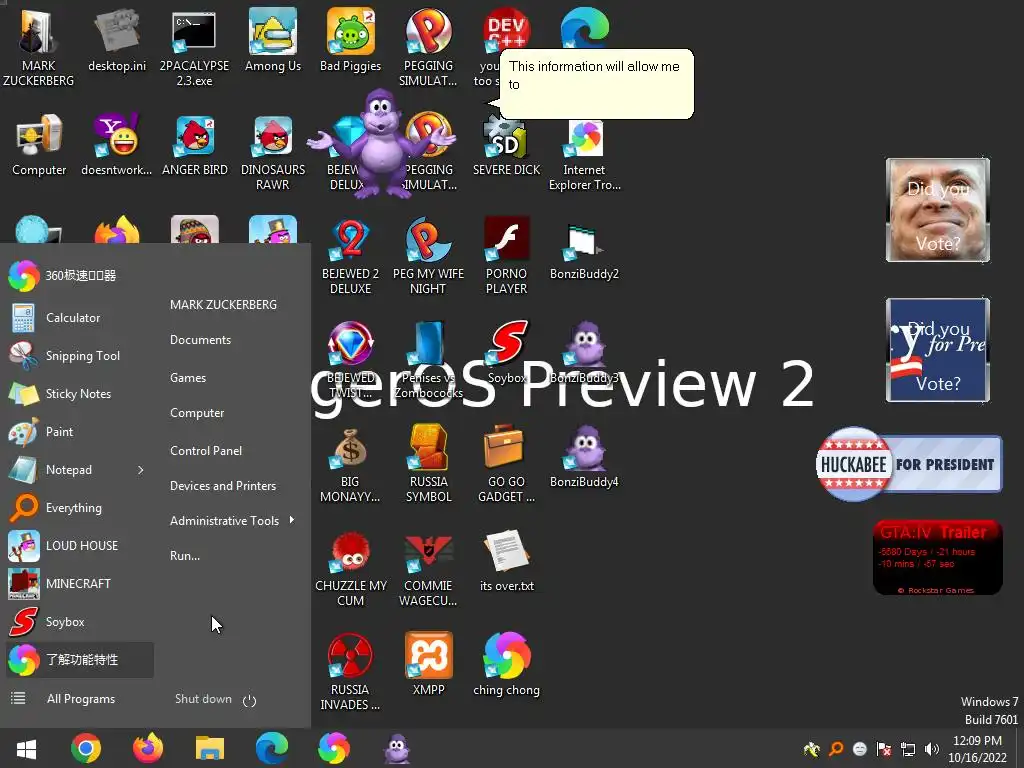Select the BonziBuddy2 desktop icon
1024x768 pixels.
click(584, 251)
